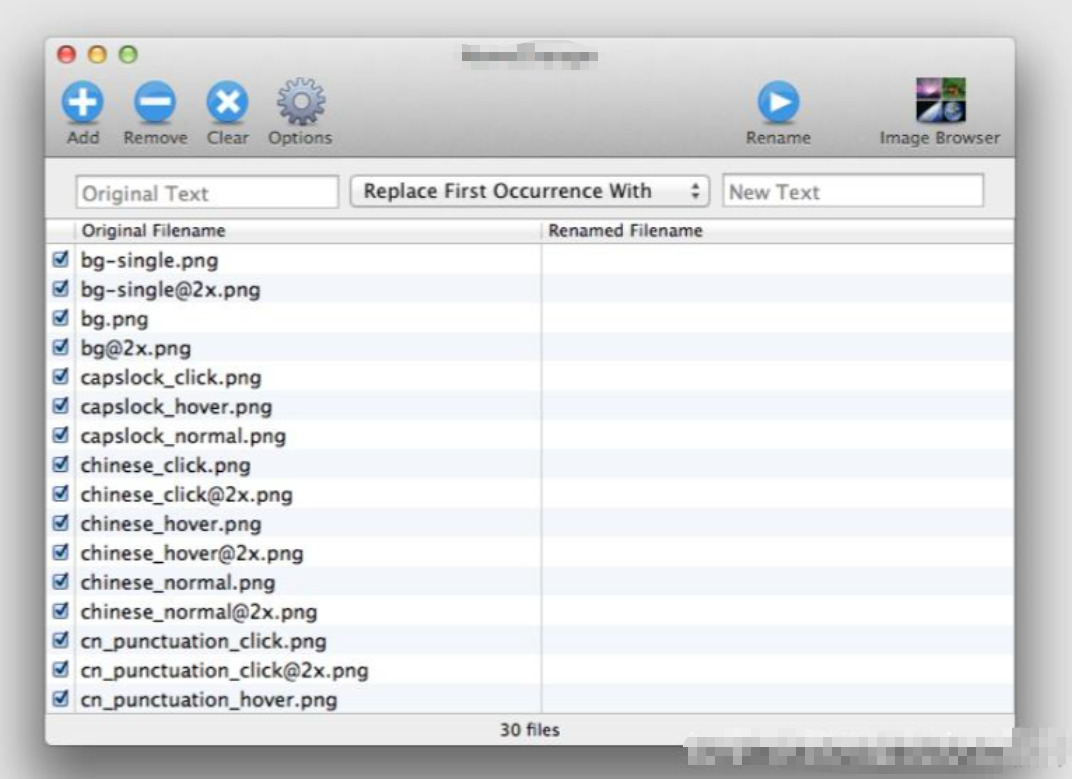Uncheck the bg-single@2x.png checkbox
Image resolution: width=1072 pixels, height=779 pixels.
pos(60,289)
